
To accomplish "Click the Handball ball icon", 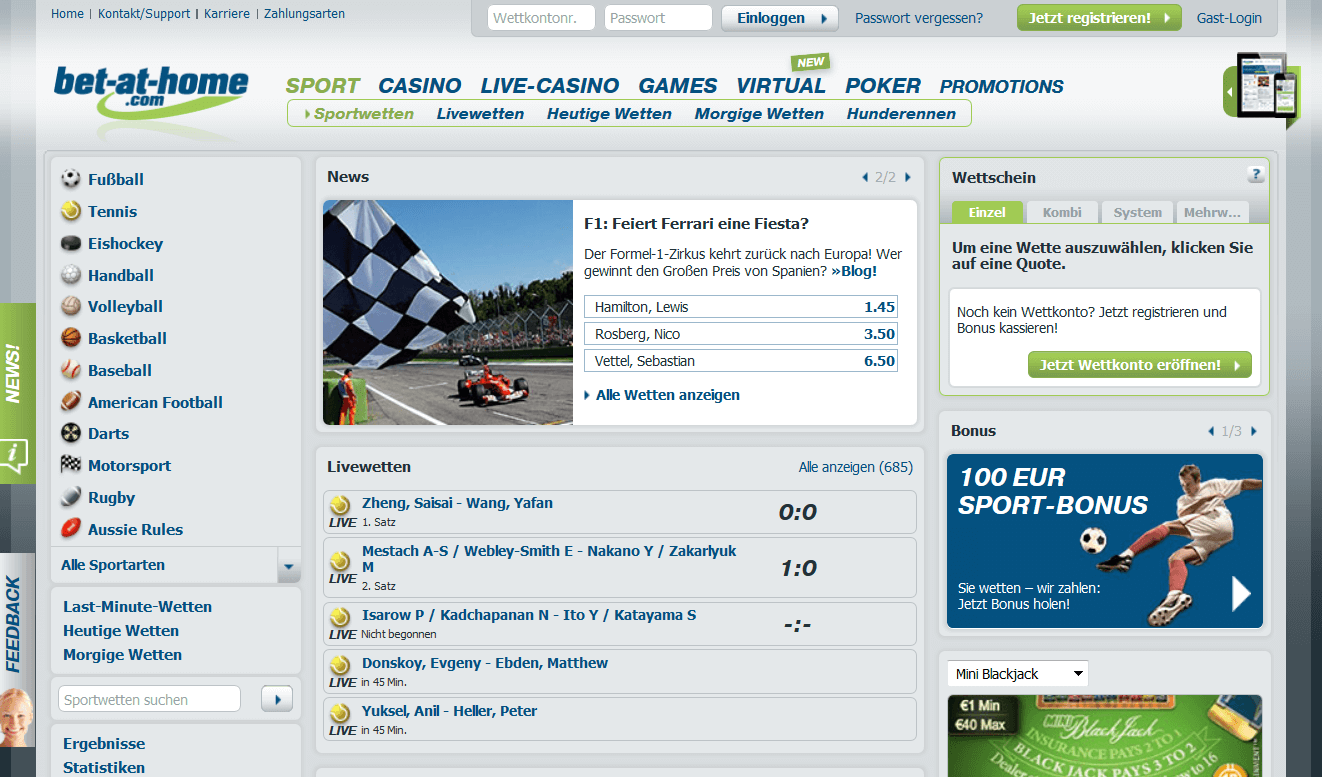I will [x=71, y=275].
